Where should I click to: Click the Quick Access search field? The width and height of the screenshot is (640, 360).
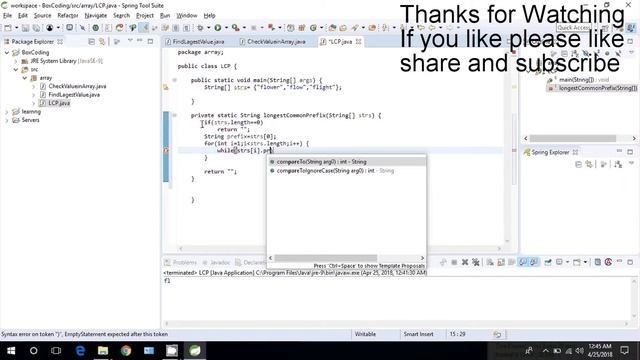point(574,28)
